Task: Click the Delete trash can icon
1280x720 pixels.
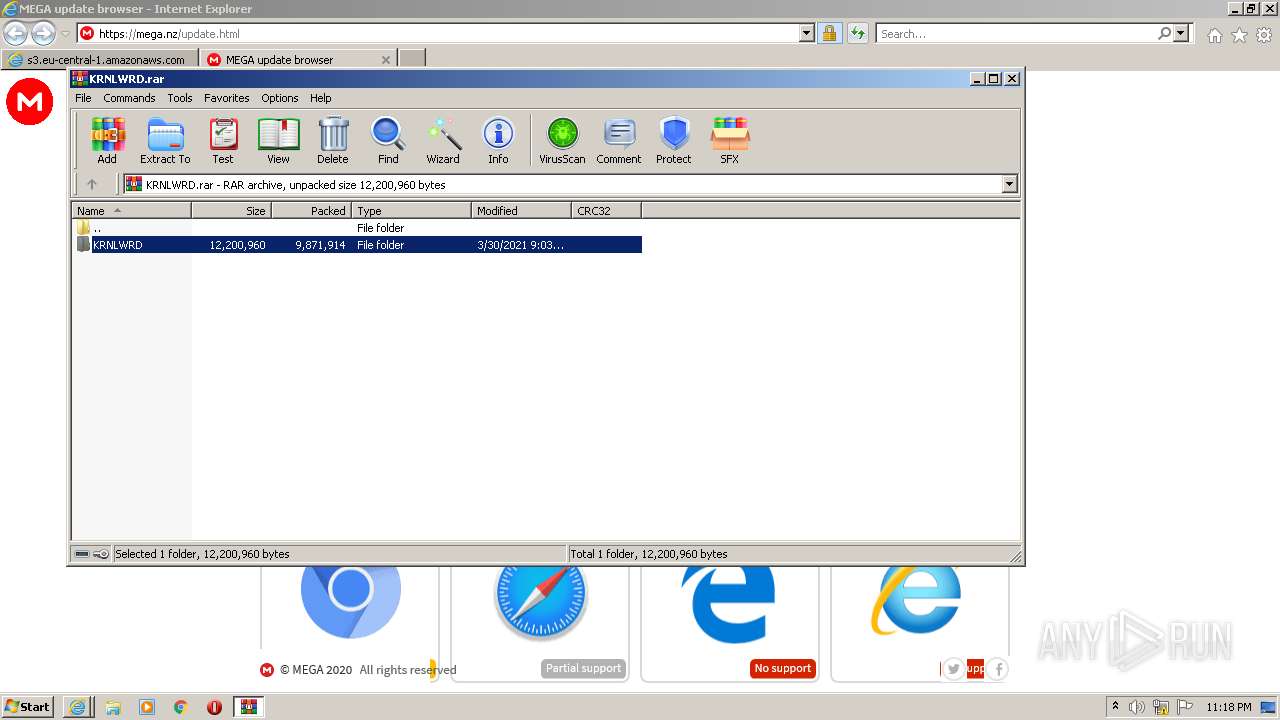Action: tap(333, 140)
